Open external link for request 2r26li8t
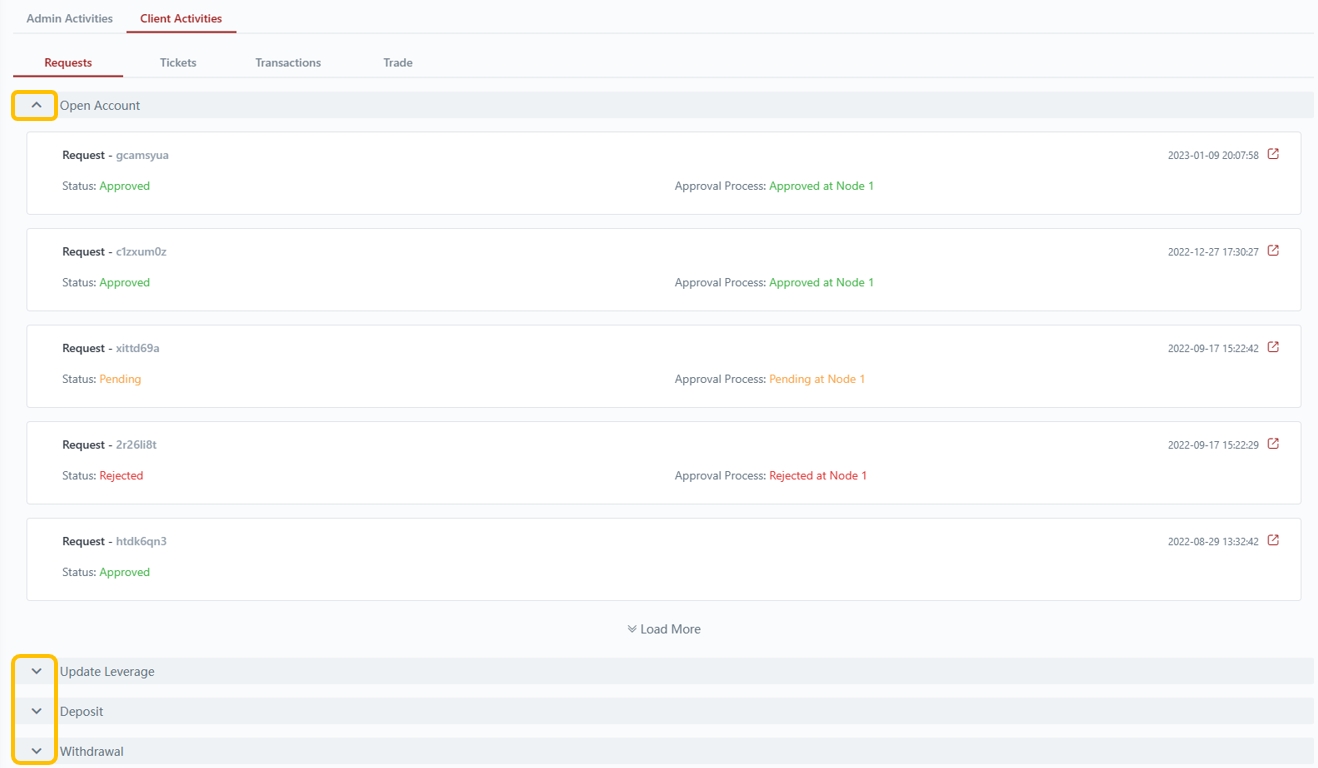1318x768 pixels. (x=1273, y=444)
